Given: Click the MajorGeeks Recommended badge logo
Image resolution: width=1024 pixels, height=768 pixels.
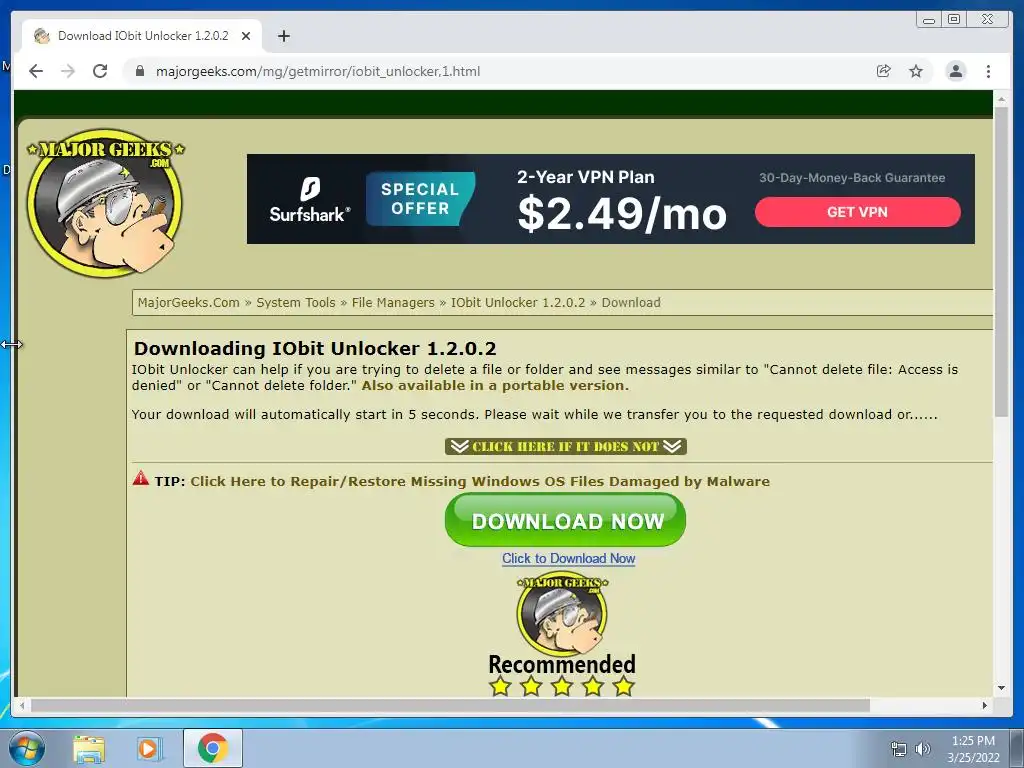Looking at the screenshot, I should pos(562,614).
